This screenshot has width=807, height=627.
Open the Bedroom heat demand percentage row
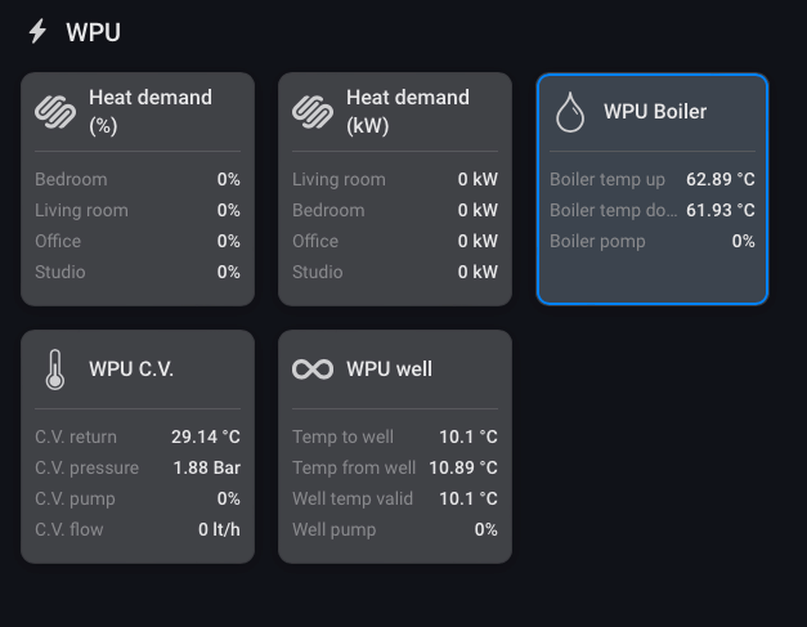tap(137, 179)
